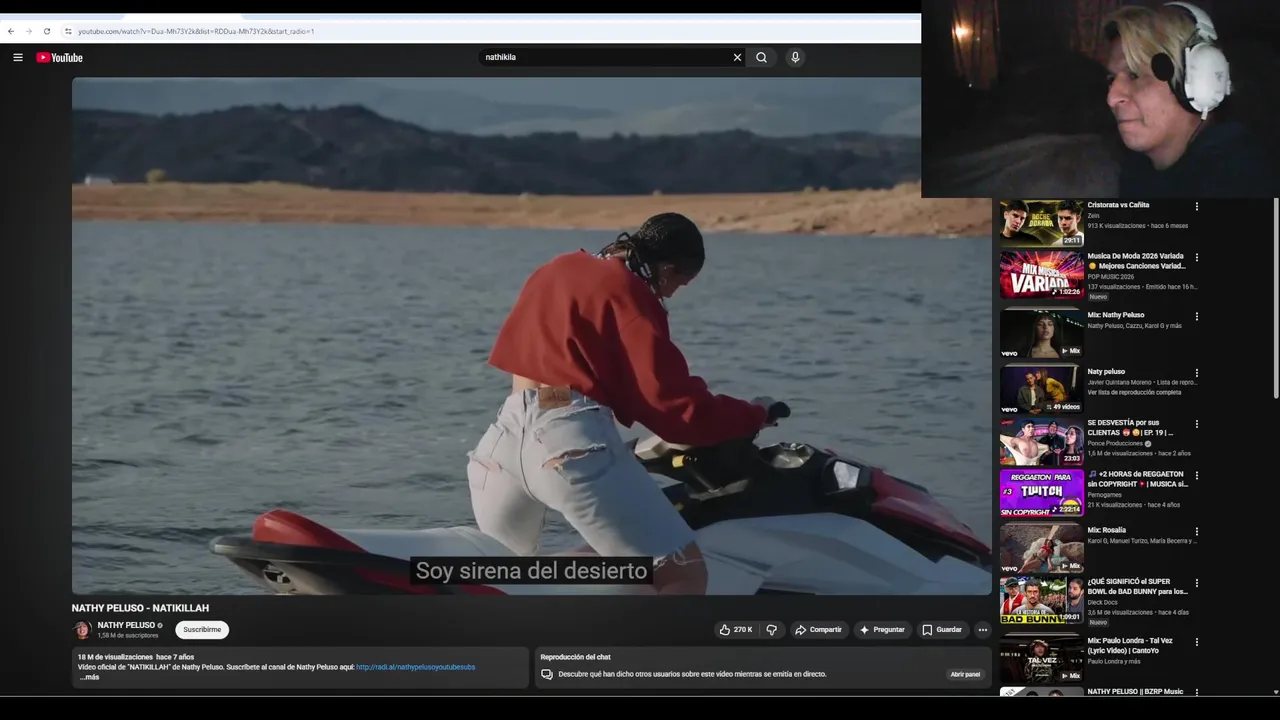Open options menu for Cristorata vs Cañita

point(1197,207)
